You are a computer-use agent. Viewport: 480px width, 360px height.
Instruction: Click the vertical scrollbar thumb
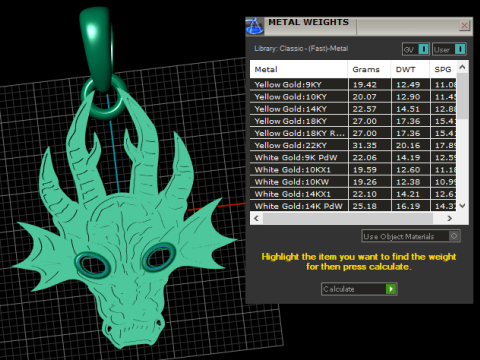[x=462, y=96]
